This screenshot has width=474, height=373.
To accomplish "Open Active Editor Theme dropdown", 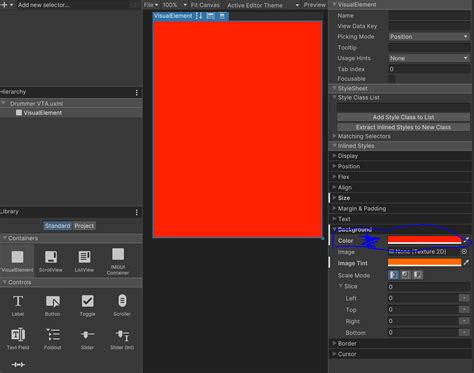I will [263, 5].
